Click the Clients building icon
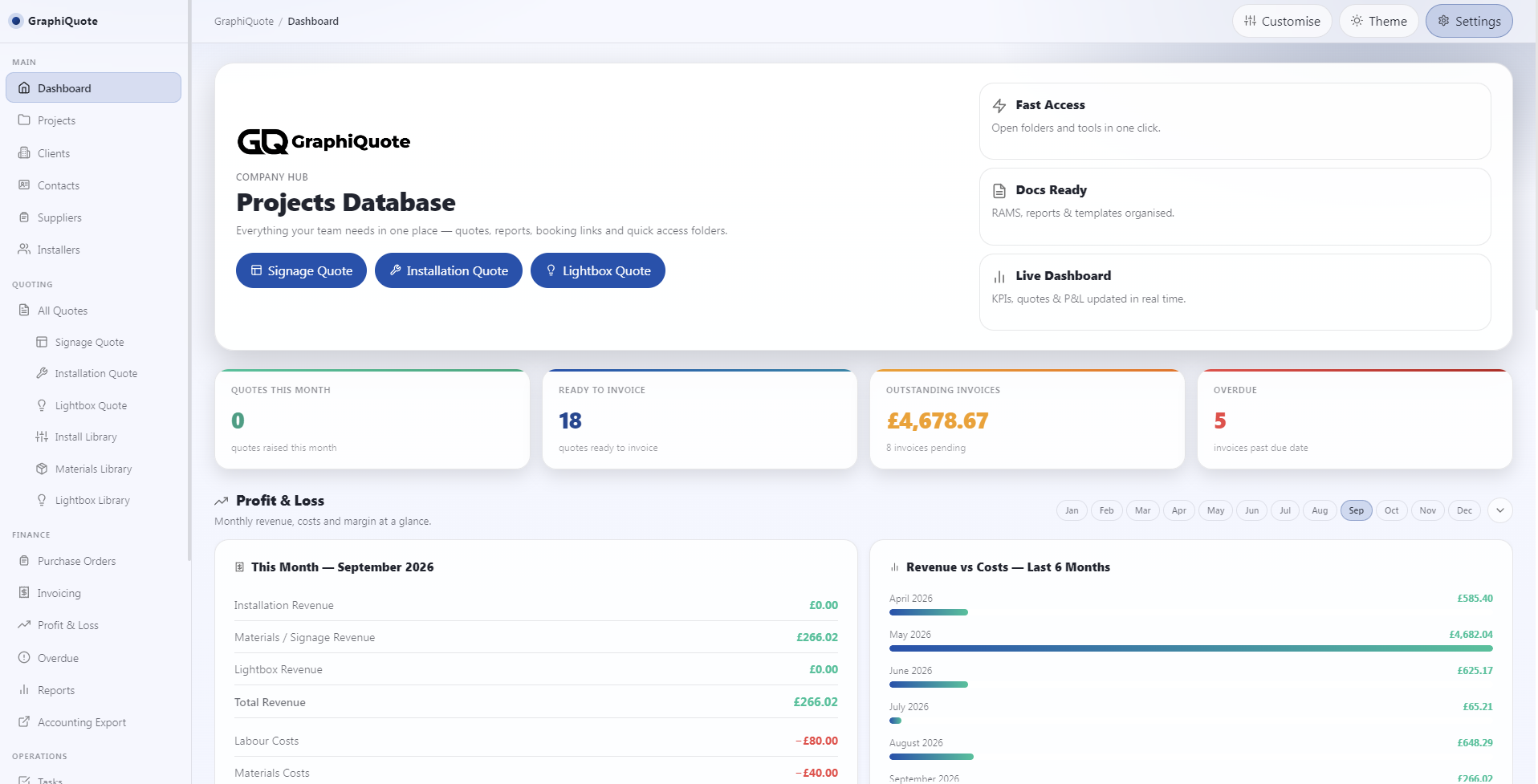This screenshot has width=1538, height=784. tap(24, 152)
